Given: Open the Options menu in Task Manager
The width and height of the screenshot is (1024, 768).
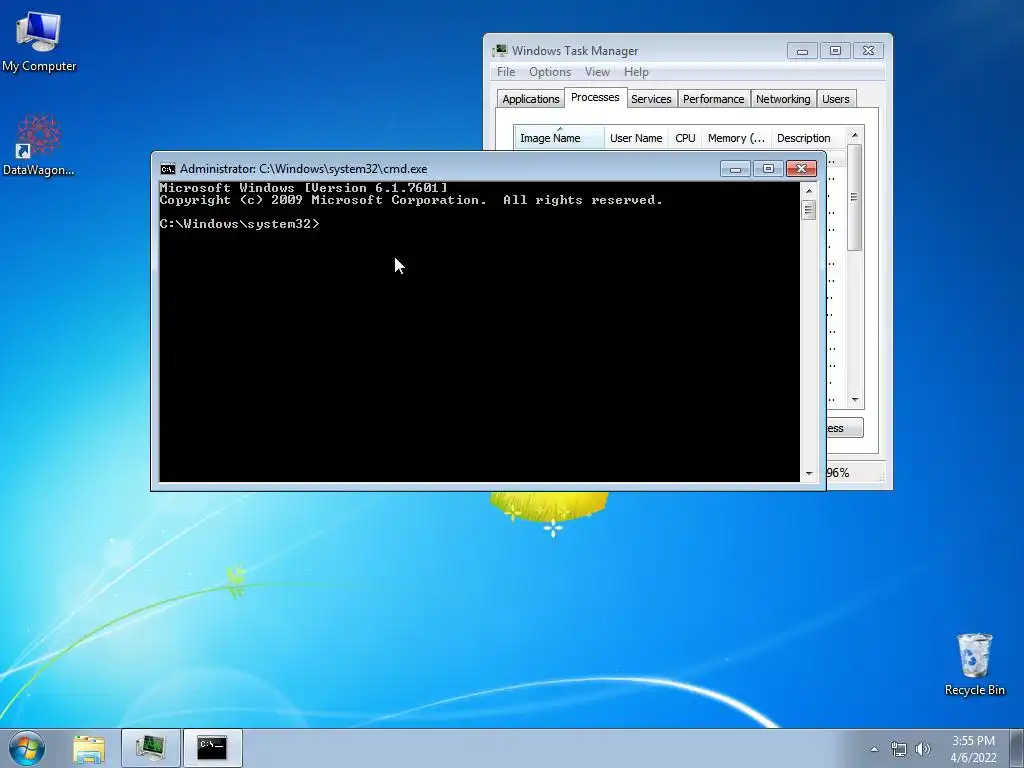Looking at the screenshot, I should click(x=550, y=72).
